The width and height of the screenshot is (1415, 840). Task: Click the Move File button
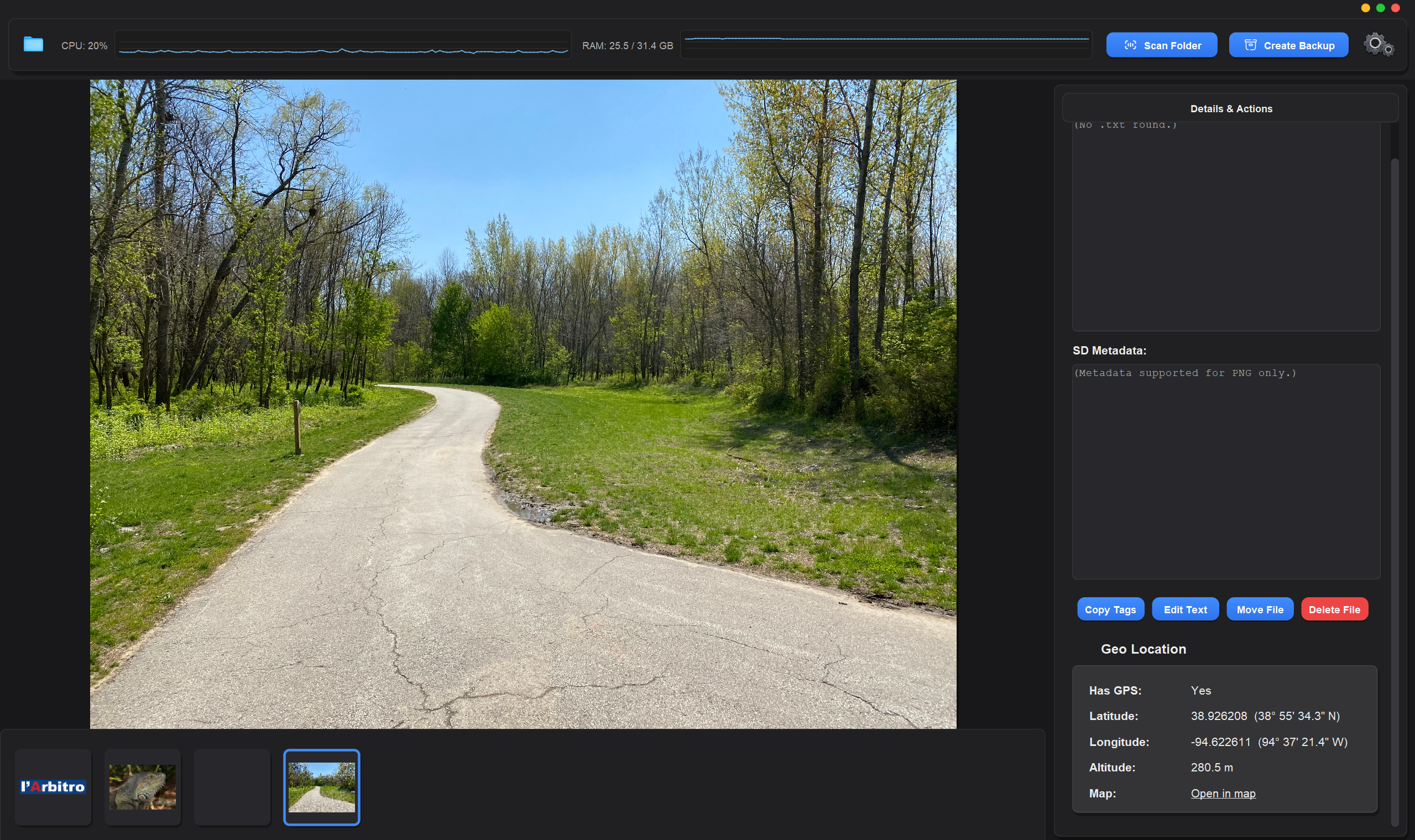pos(1260,609)
